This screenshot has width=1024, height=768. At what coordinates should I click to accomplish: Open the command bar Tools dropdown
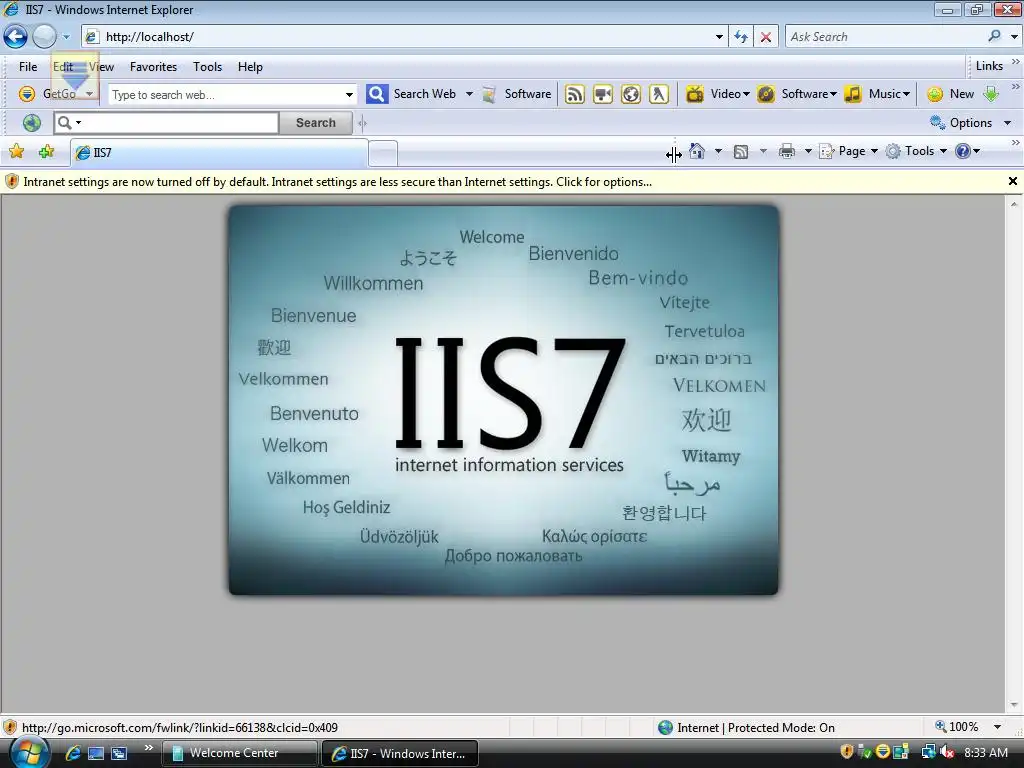point(943,152)
